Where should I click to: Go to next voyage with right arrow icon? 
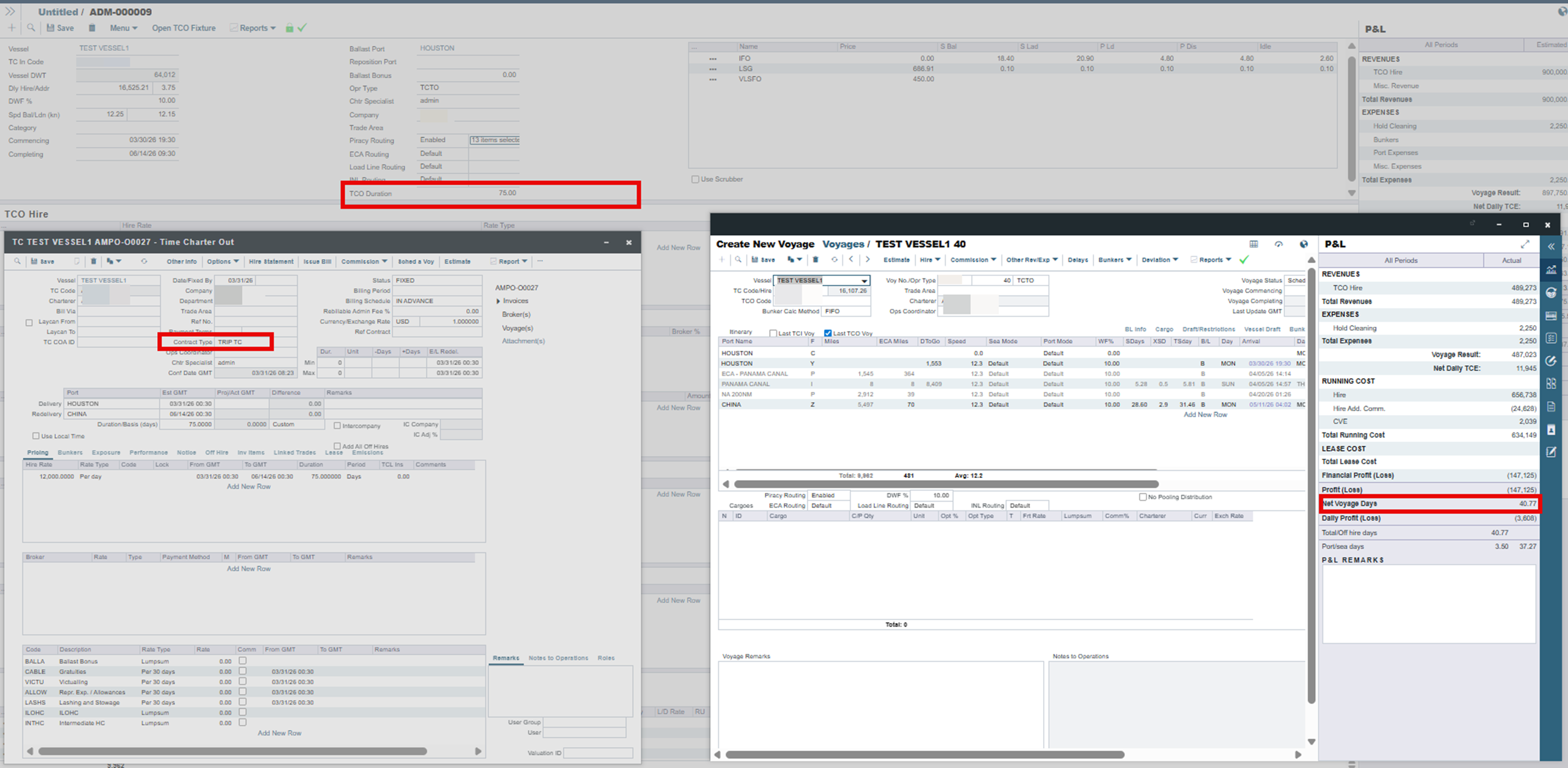[x=867, y=259]
